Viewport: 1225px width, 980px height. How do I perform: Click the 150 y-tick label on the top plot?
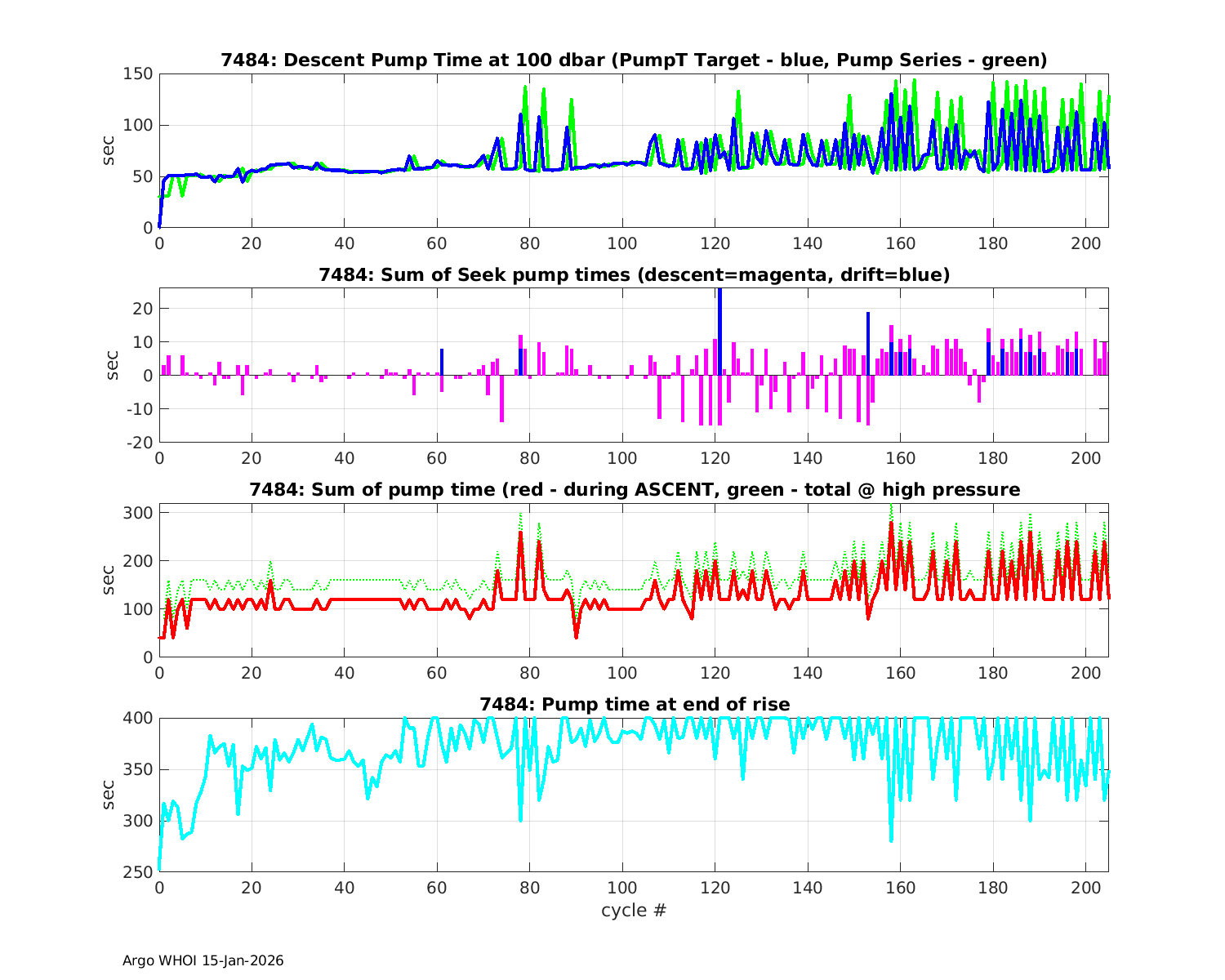click(x=137, y=74)
